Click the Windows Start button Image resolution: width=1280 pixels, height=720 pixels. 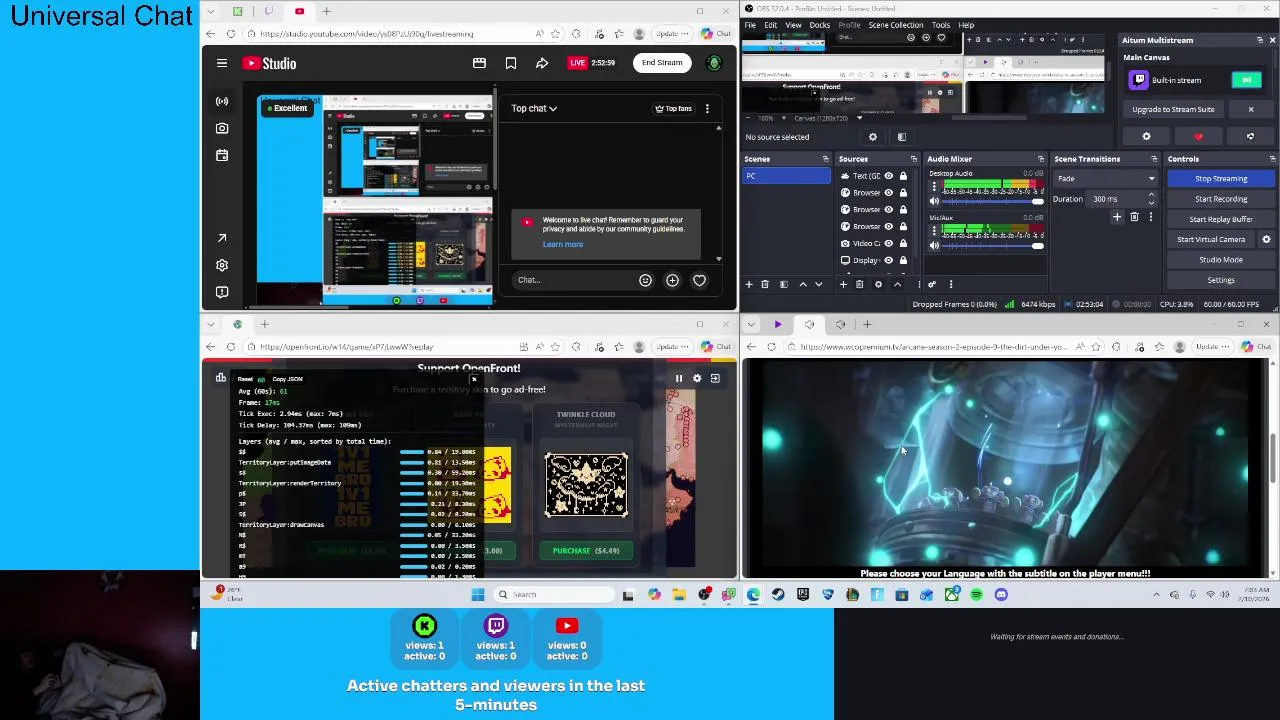click(x=478, y=595)
